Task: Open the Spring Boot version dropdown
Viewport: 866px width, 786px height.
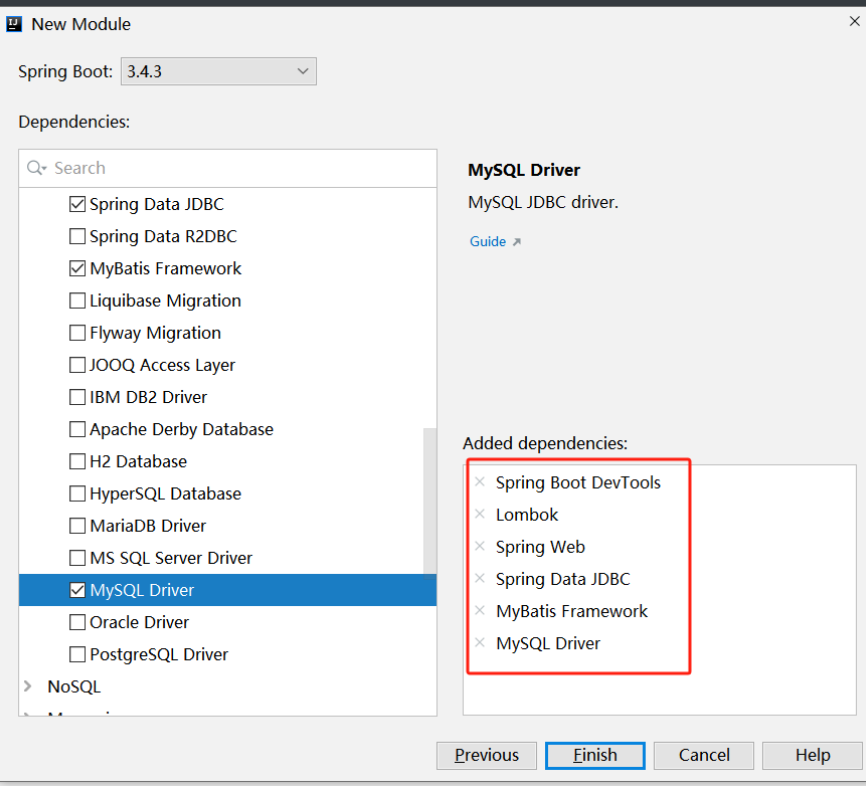Action: [x=219, y=71]
